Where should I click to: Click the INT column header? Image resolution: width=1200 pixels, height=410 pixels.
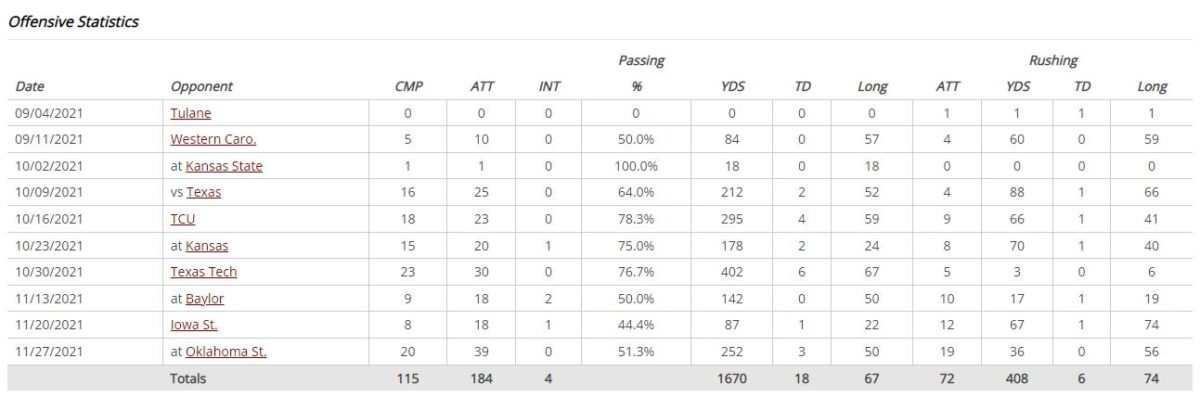(549, 87)
